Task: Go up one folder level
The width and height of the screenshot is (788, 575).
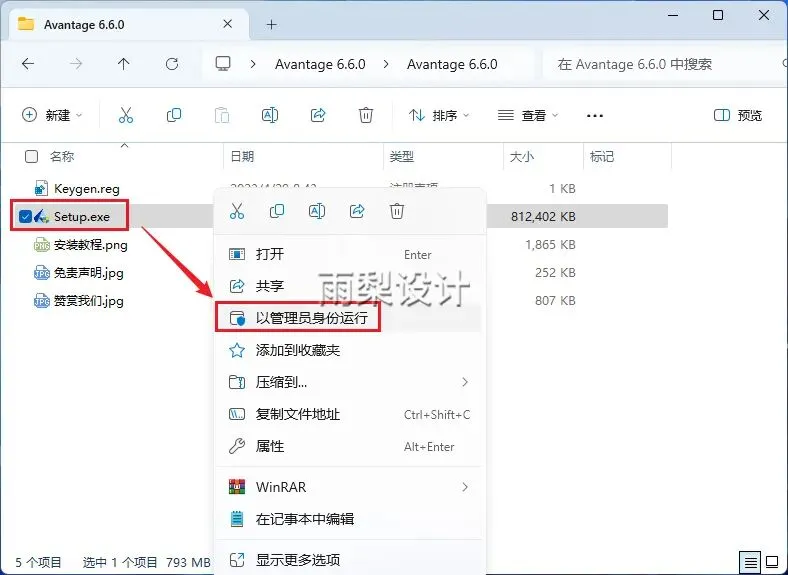Action: (124, 64)
